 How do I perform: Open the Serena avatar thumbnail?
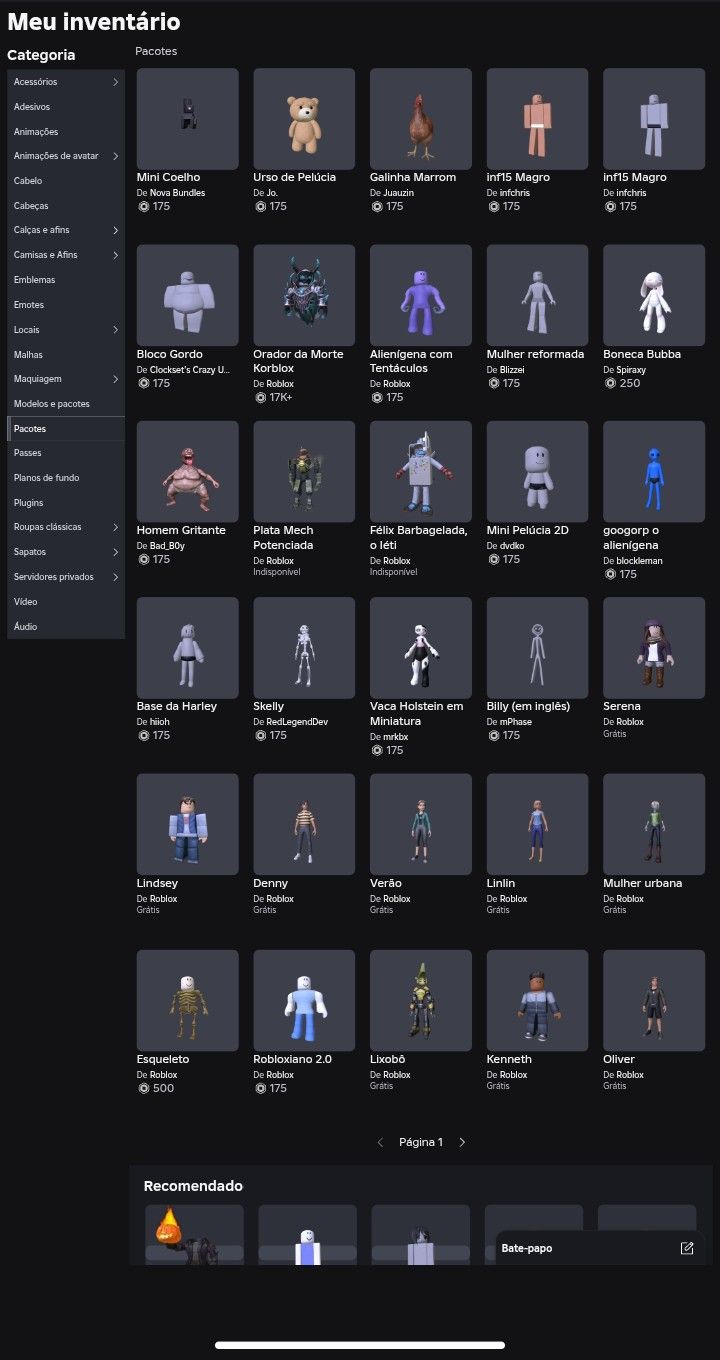pos(654,648)
